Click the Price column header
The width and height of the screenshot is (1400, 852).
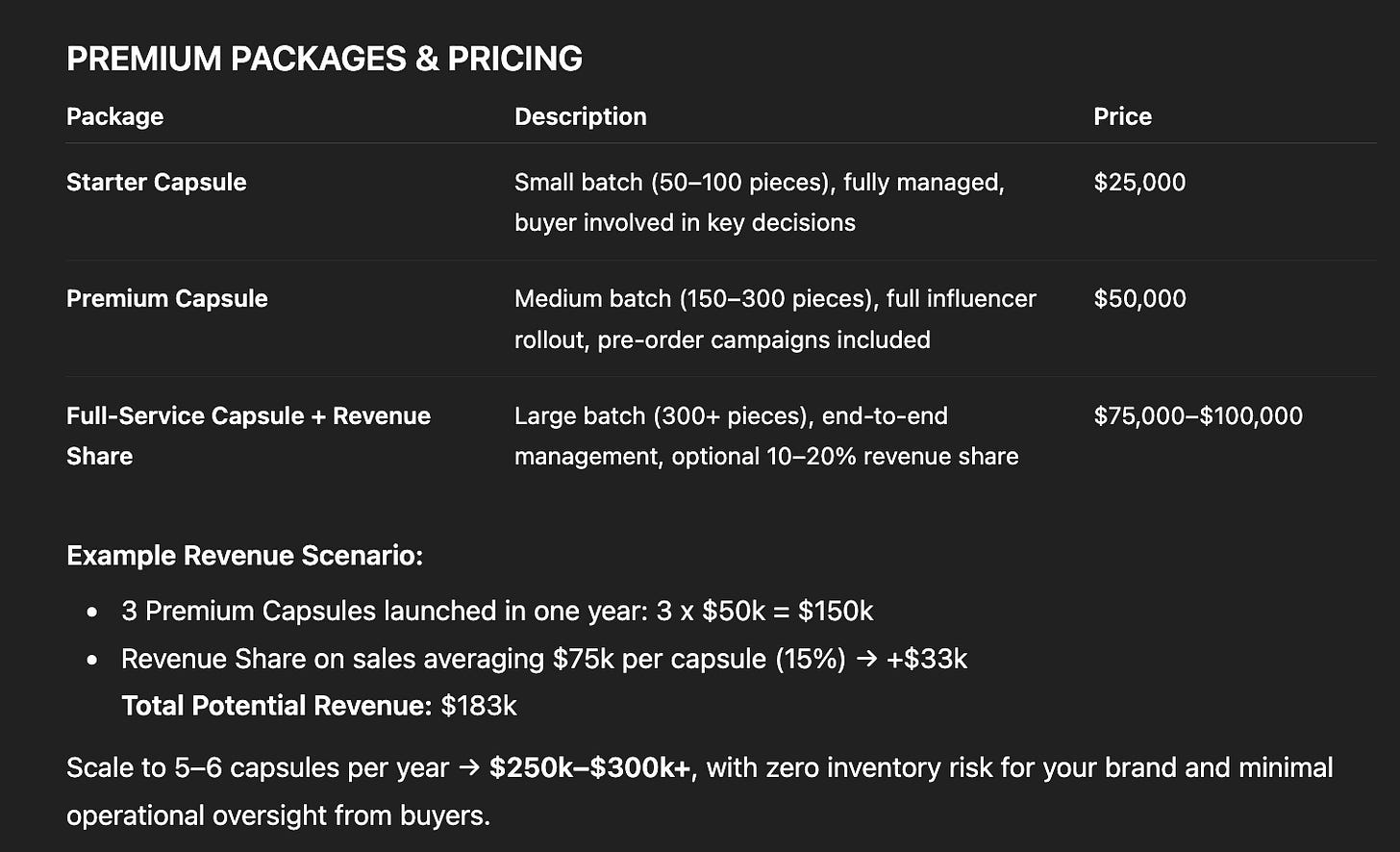point(1122,116)
